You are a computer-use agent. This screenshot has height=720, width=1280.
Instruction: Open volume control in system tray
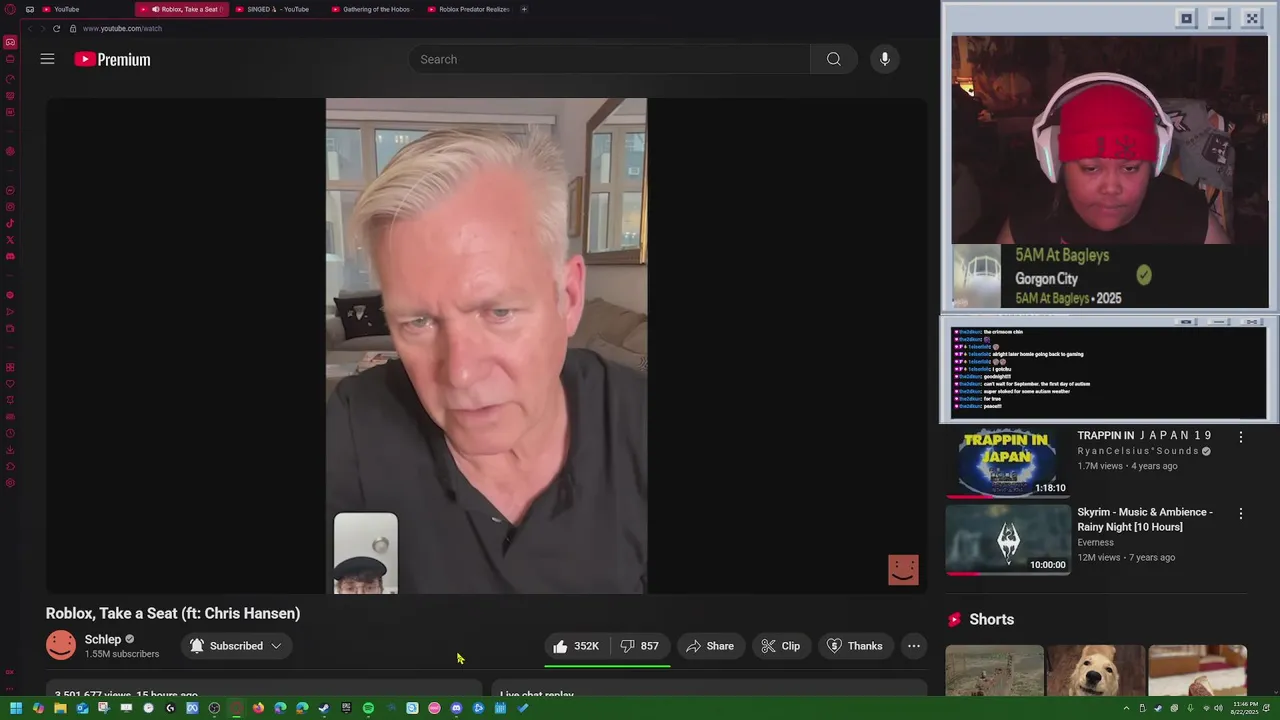point(1218,708)
